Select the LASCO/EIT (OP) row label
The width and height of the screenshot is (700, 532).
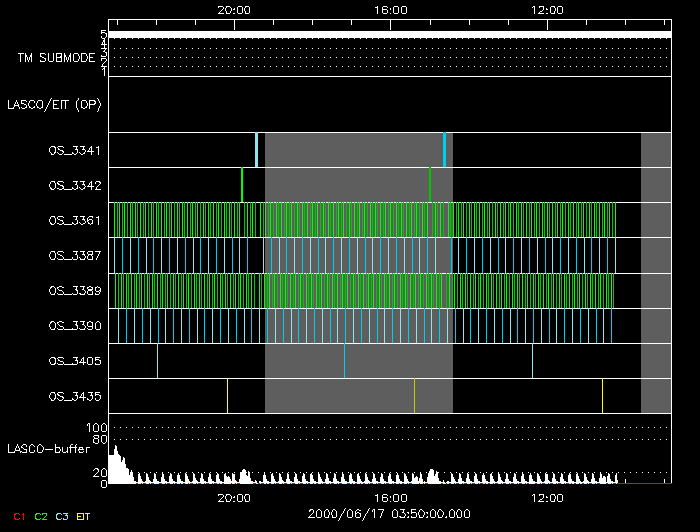click(54, 105)
